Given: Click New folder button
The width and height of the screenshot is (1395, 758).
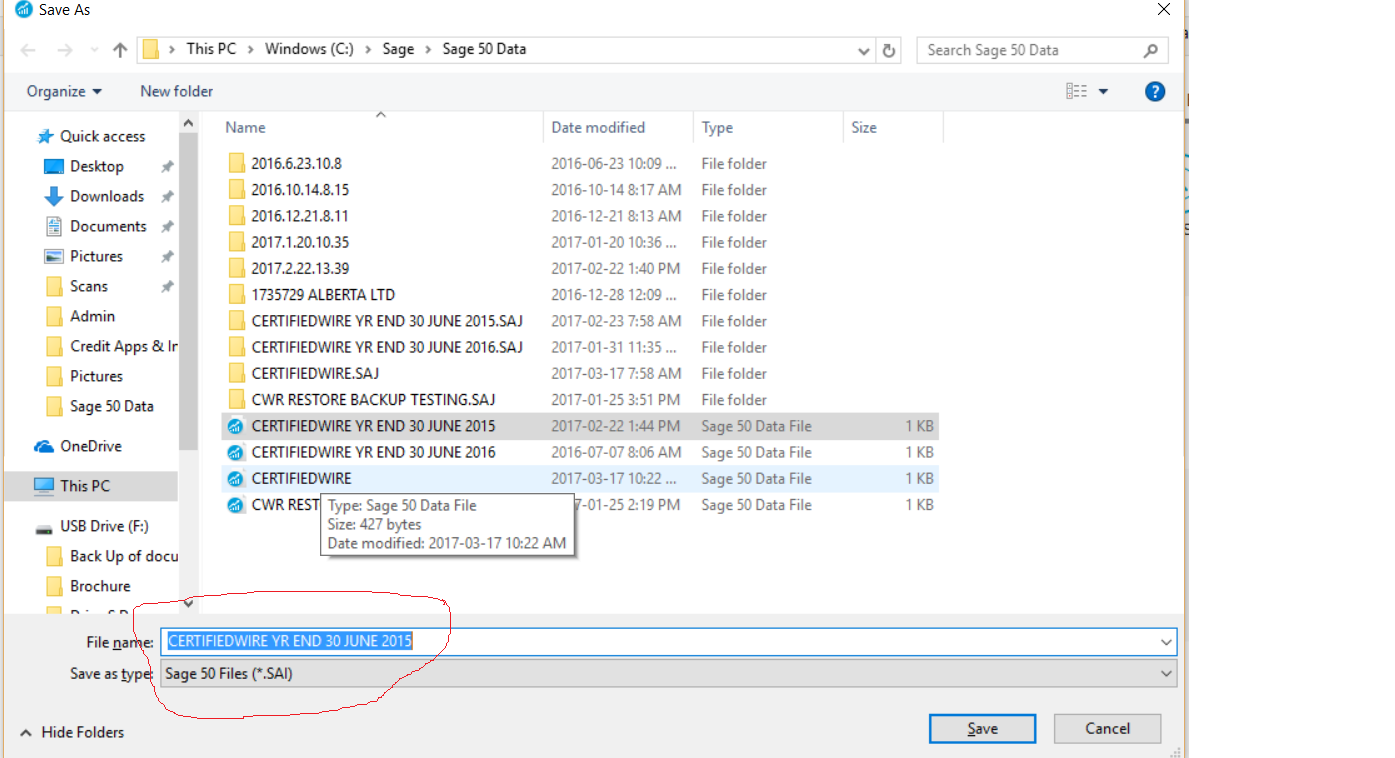Looking at the screenshot, I should coord(176,91).
